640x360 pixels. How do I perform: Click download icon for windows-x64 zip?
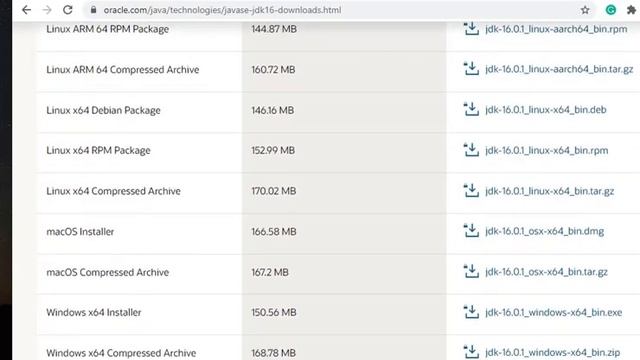click(x=471, y=352)
